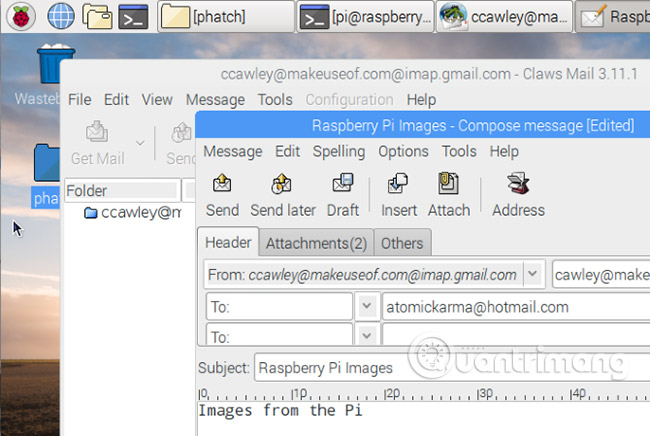Screen dimensions: 650x436
Task: Launch the terminal from the taskbar
Action: click(x=133, y=17)
